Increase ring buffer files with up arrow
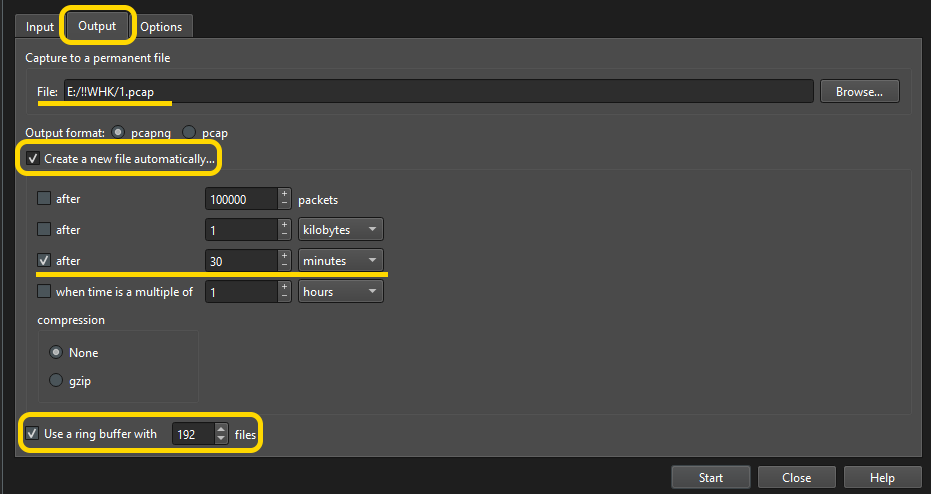 click(221, 429)
